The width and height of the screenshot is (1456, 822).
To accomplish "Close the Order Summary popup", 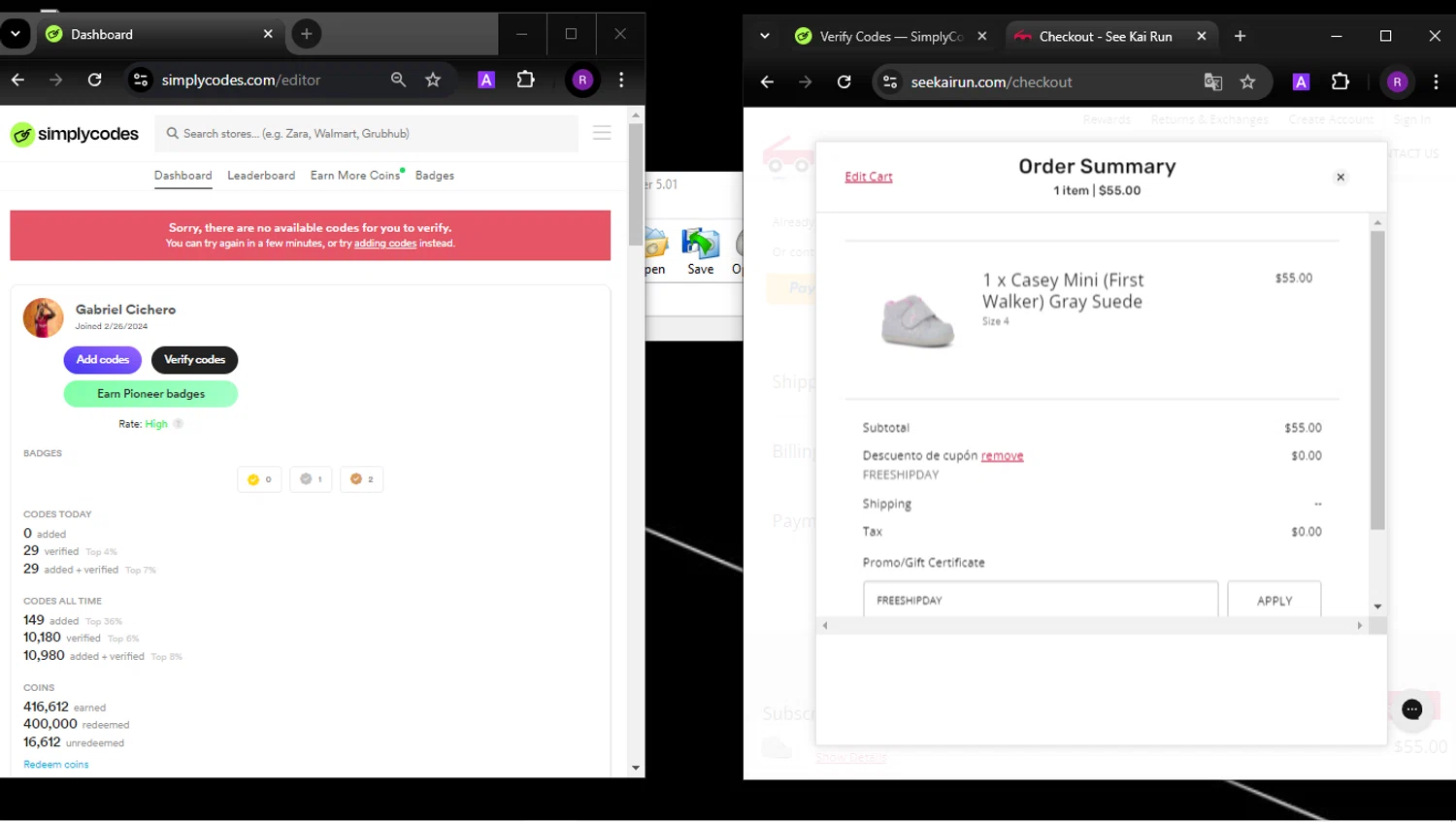I will pyautogui.click(x=1340, y=177).
